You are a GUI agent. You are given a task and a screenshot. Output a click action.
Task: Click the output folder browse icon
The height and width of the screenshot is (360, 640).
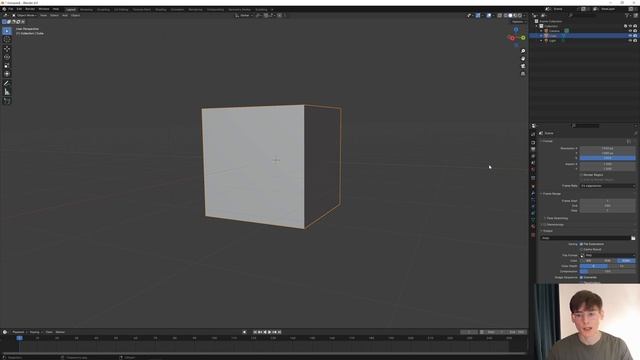coord(633,238)
